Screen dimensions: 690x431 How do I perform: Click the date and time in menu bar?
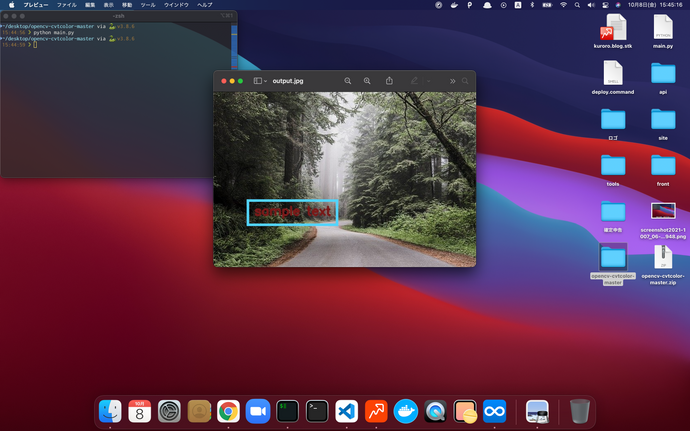point(655,5)
